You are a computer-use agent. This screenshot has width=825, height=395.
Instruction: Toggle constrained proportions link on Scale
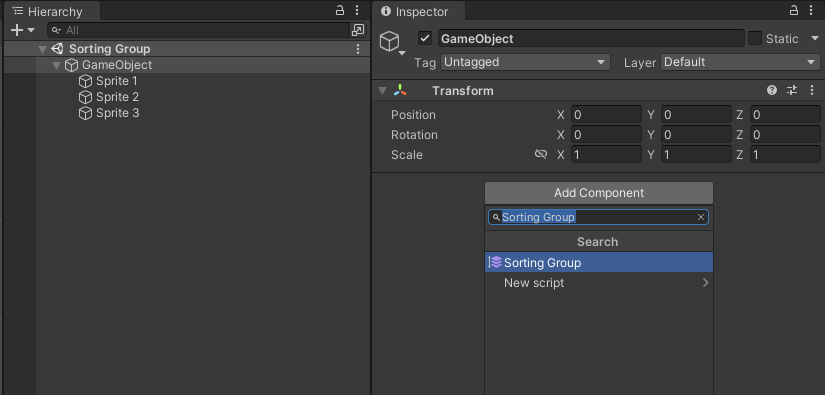coord(540,155)
